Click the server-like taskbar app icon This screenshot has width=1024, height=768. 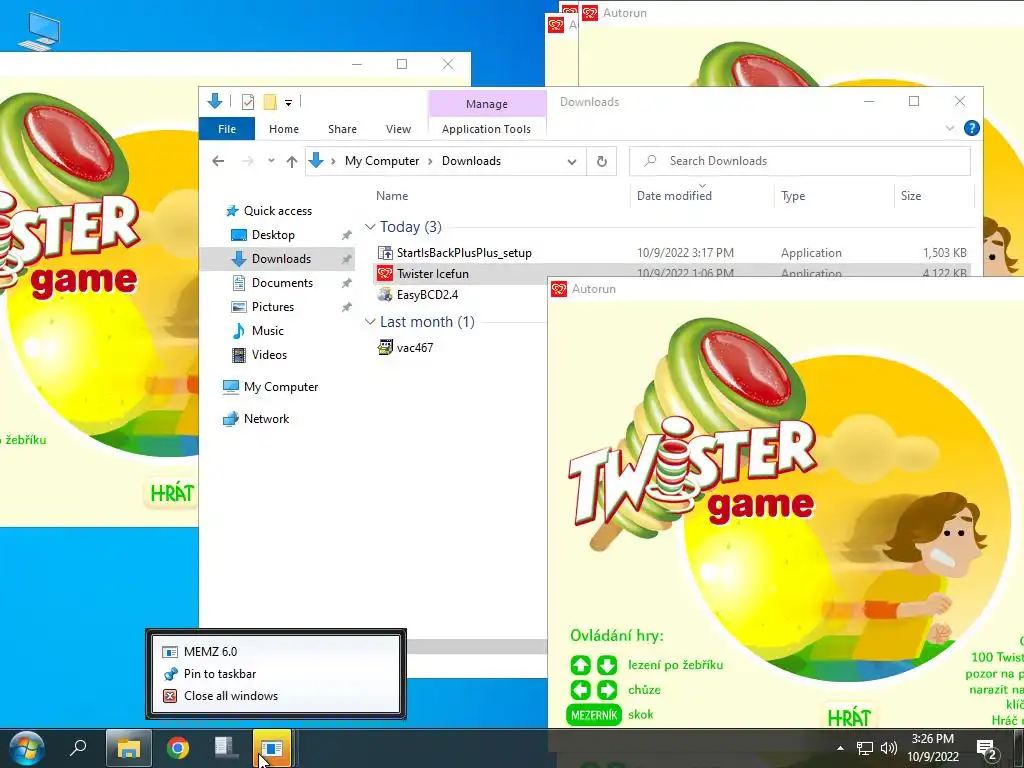pos(226,748)
